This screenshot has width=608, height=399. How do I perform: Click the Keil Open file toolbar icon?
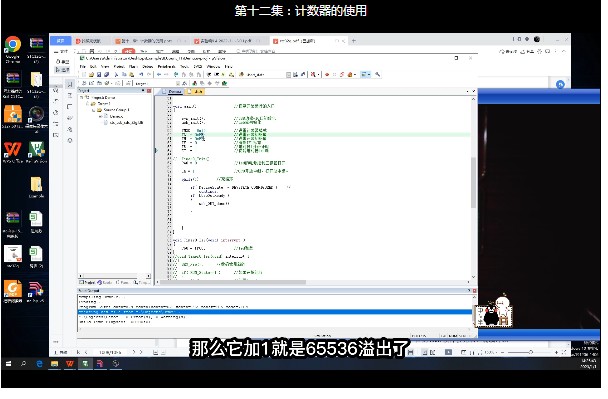(92, 74)
